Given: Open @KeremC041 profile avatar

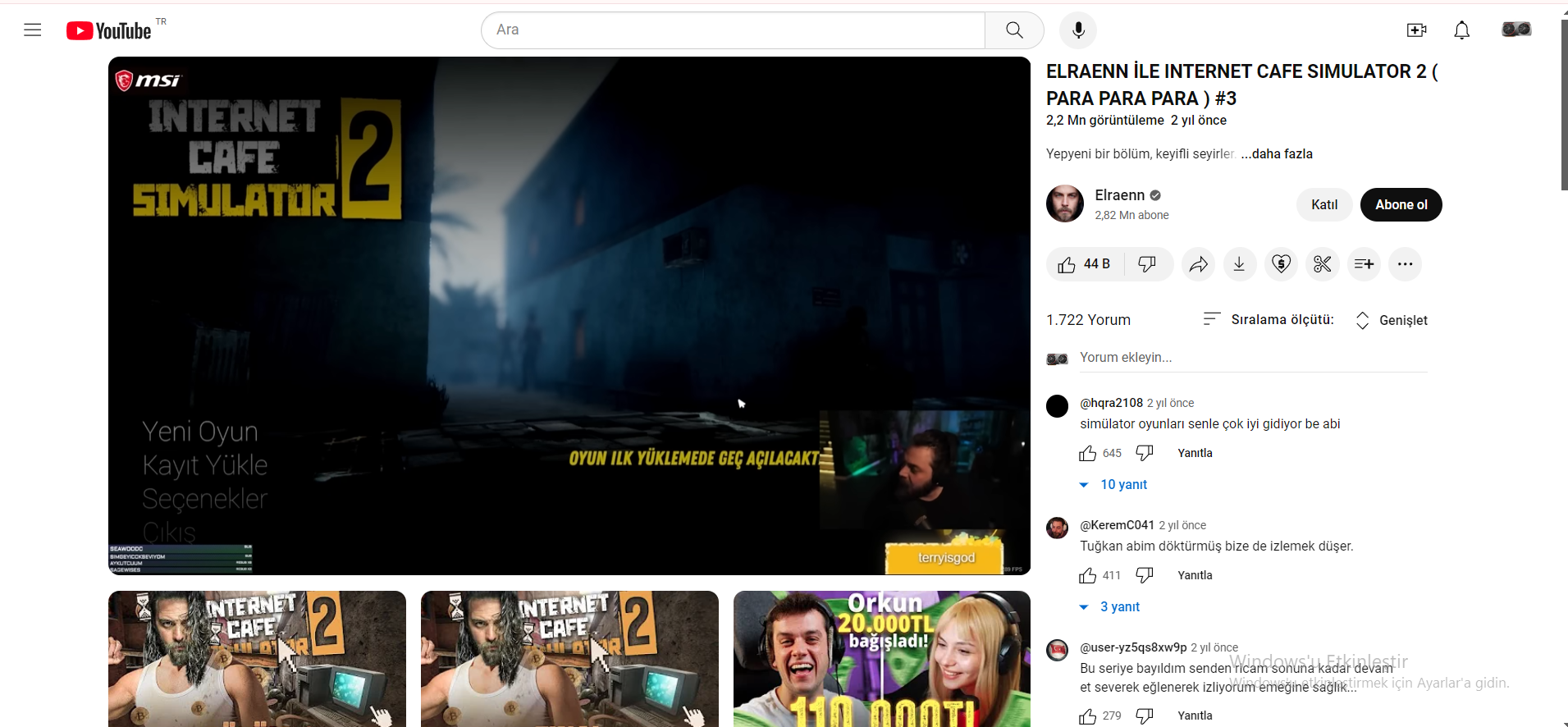Looking at the screenshot, I should [1058, 528].
